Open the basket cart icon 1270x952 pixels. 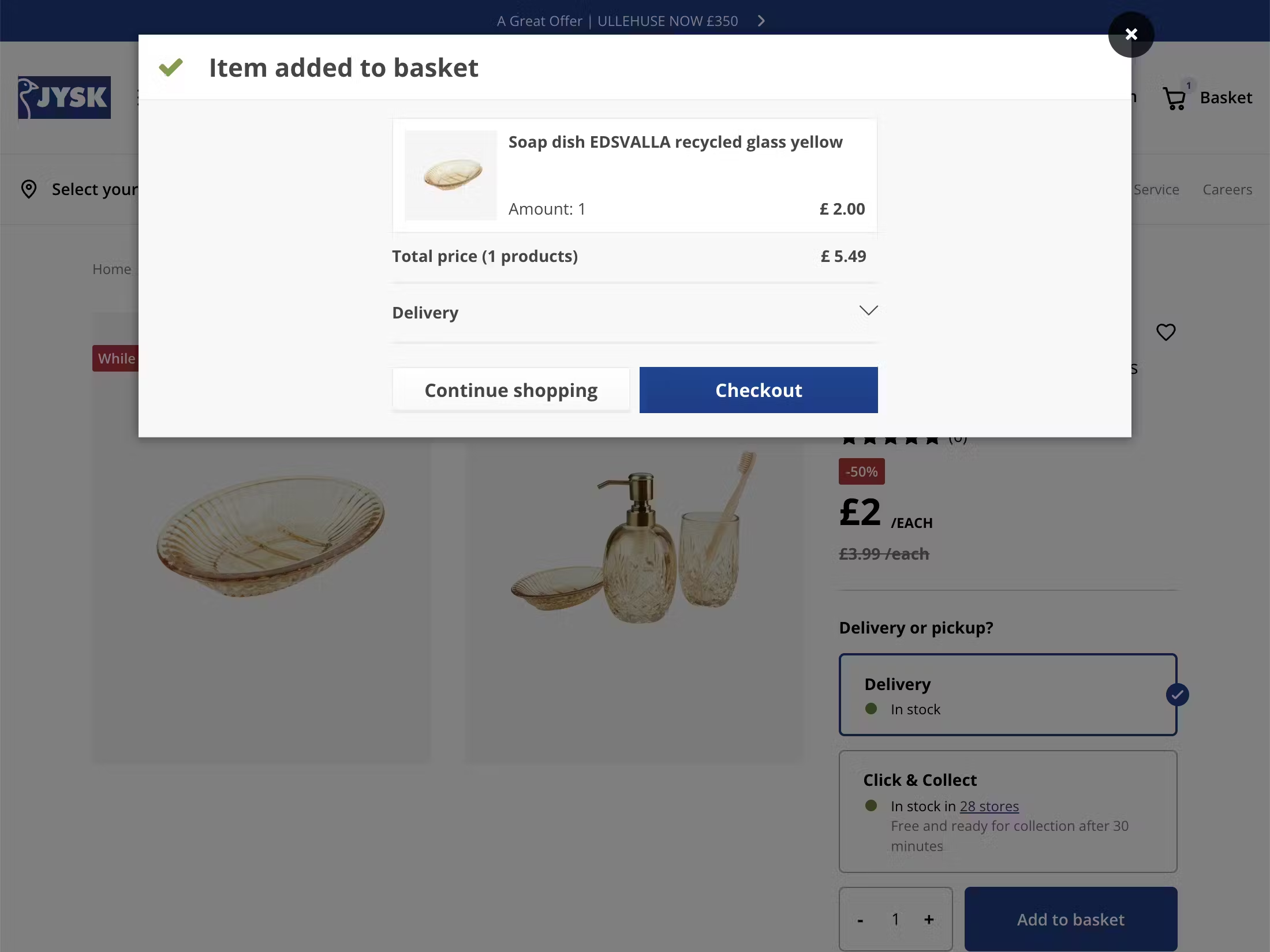pyautogui.click(x=1175, y=98)
